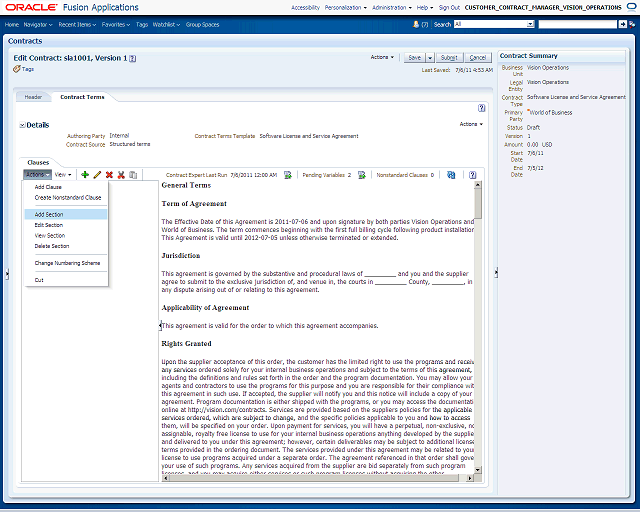This screenshot has height=512, width=640.
Task: Click vertical scrollbar up arrow in terms pane
Action: [x=478, y=185]
